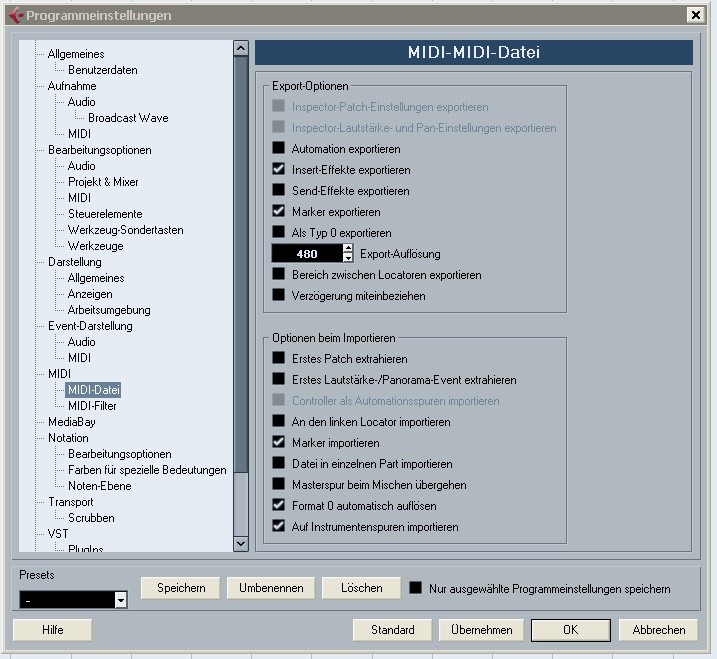Viewport: 717px width, 659px height.
Task: Click the settings tree scrollbar thumb
Action: (241, 264)
